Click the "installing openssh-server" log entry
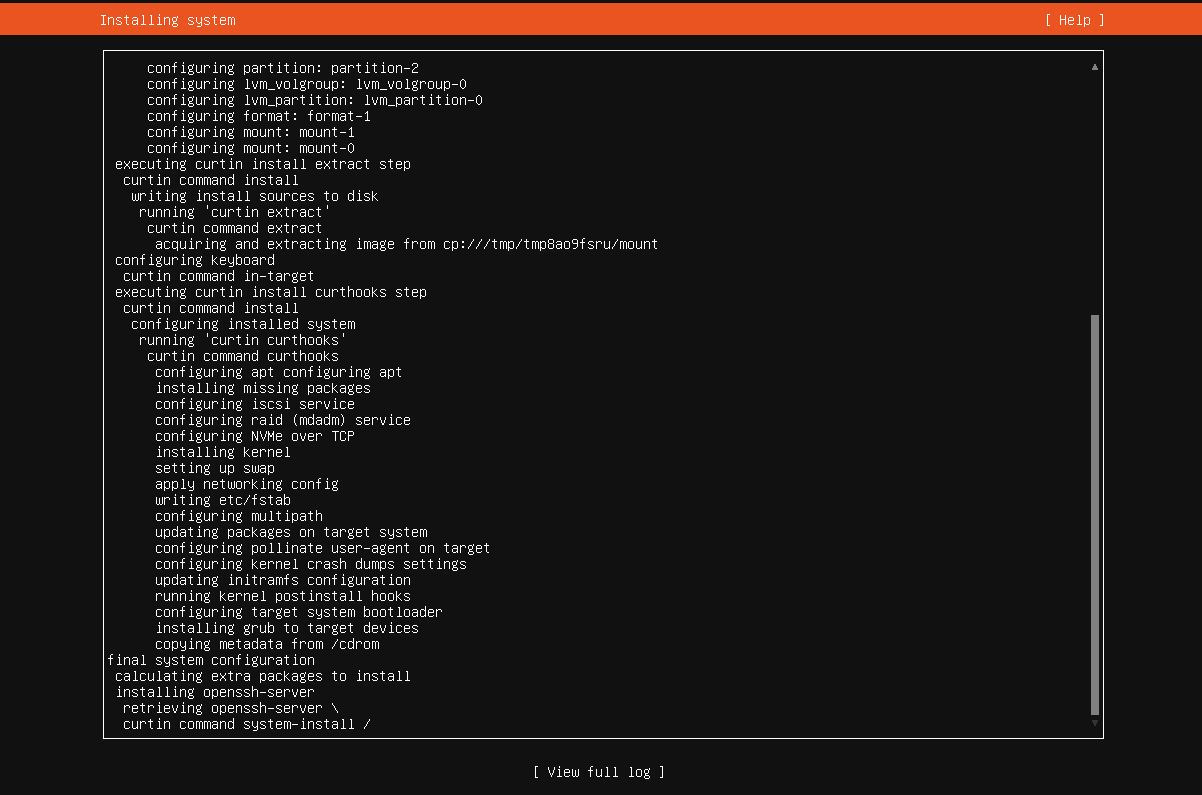Image resolution: width=1202 pixels, height=795 pixels. (215, 692)
